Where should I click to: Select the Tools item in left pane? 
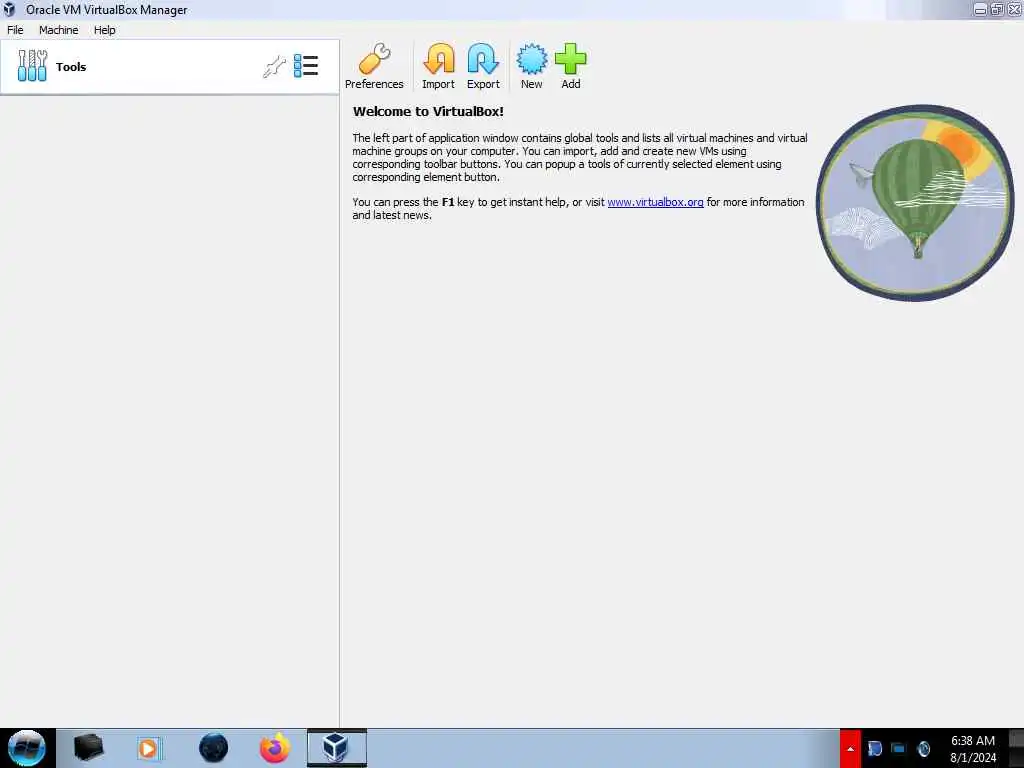pyautogui.click(x=170, y=67)
